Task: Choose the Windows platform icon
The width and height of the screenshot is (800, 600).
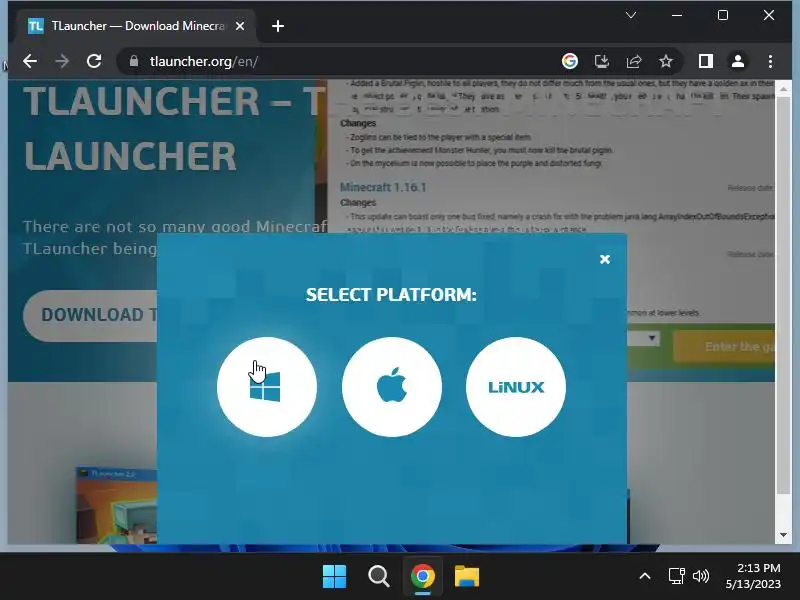Action: point(267,387)
